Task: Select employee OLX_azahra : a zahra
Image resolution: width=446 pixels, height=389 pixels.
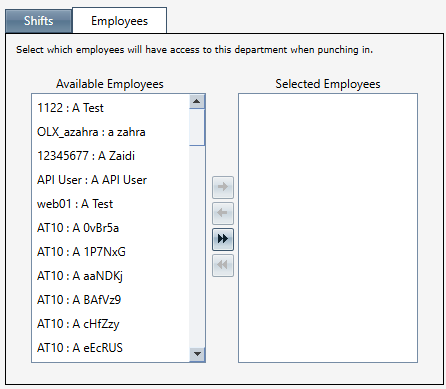Action: click(x=110, y=132)
